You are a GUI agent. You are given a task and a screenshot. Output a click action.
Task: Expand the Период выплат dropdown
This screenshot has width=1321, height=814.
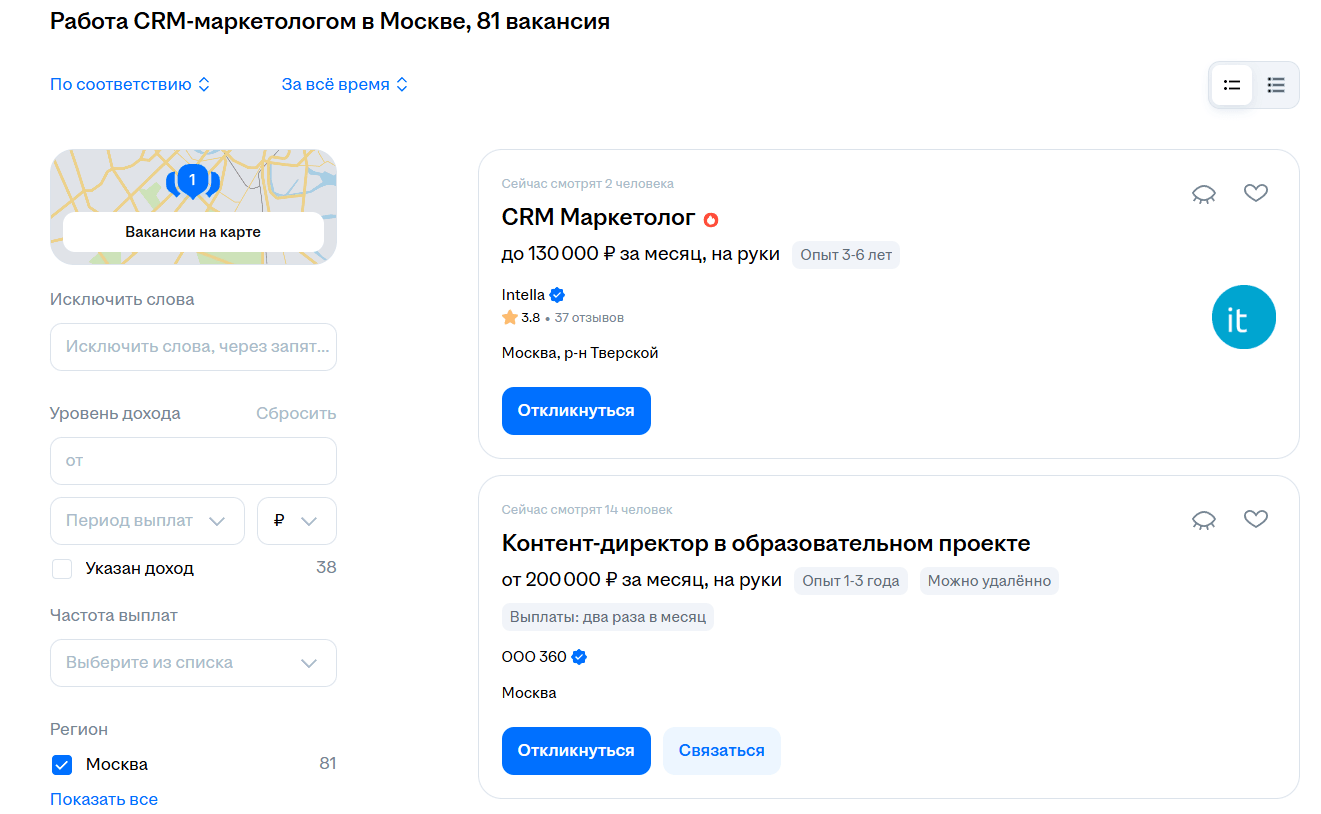coord(147,521)
